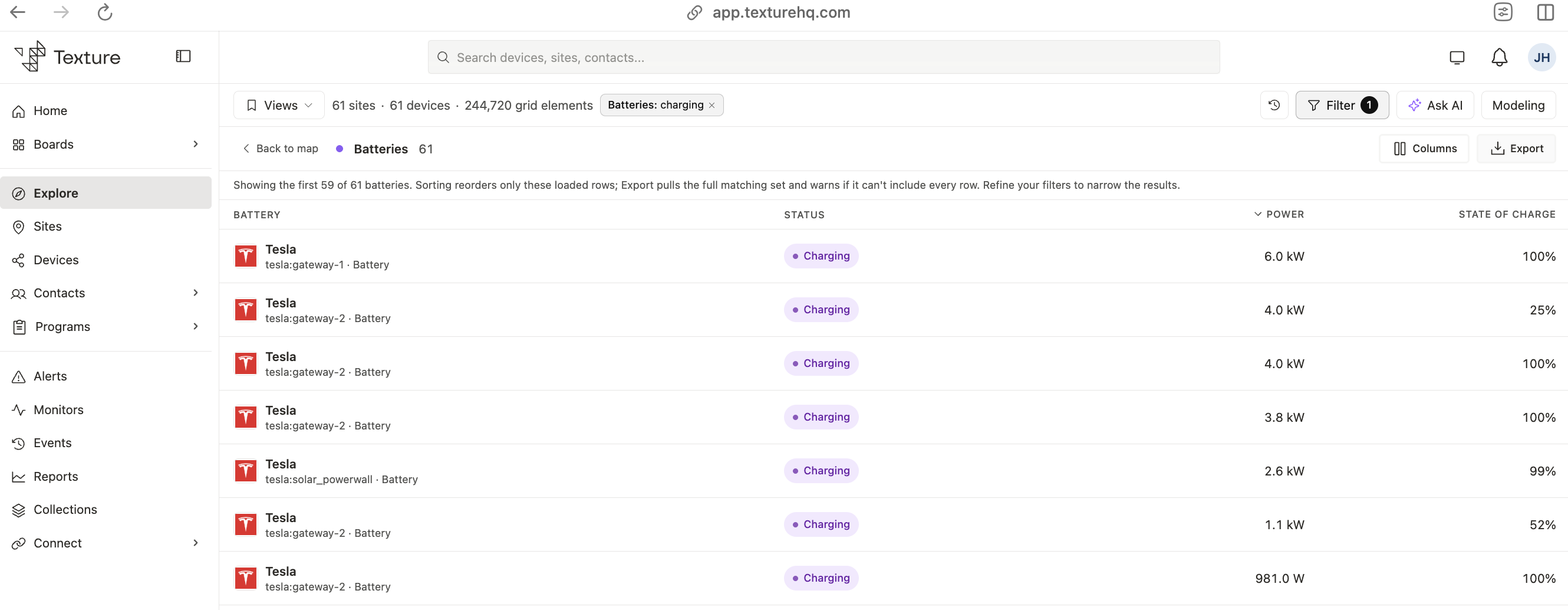The height and width of the screenshot is (610, 1568).
Task: Expand the Connect chevron
Action: pyautogui.click(x=195, y=543)
